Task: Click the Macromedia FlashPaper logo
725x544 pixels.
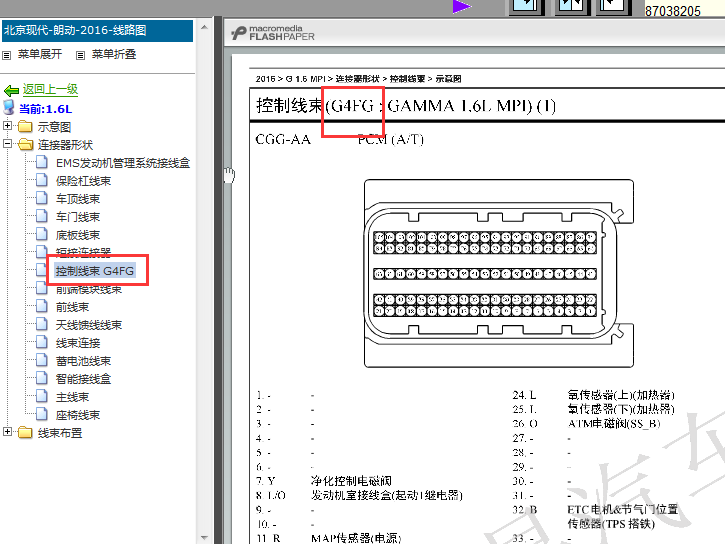Action: (273, 33)
